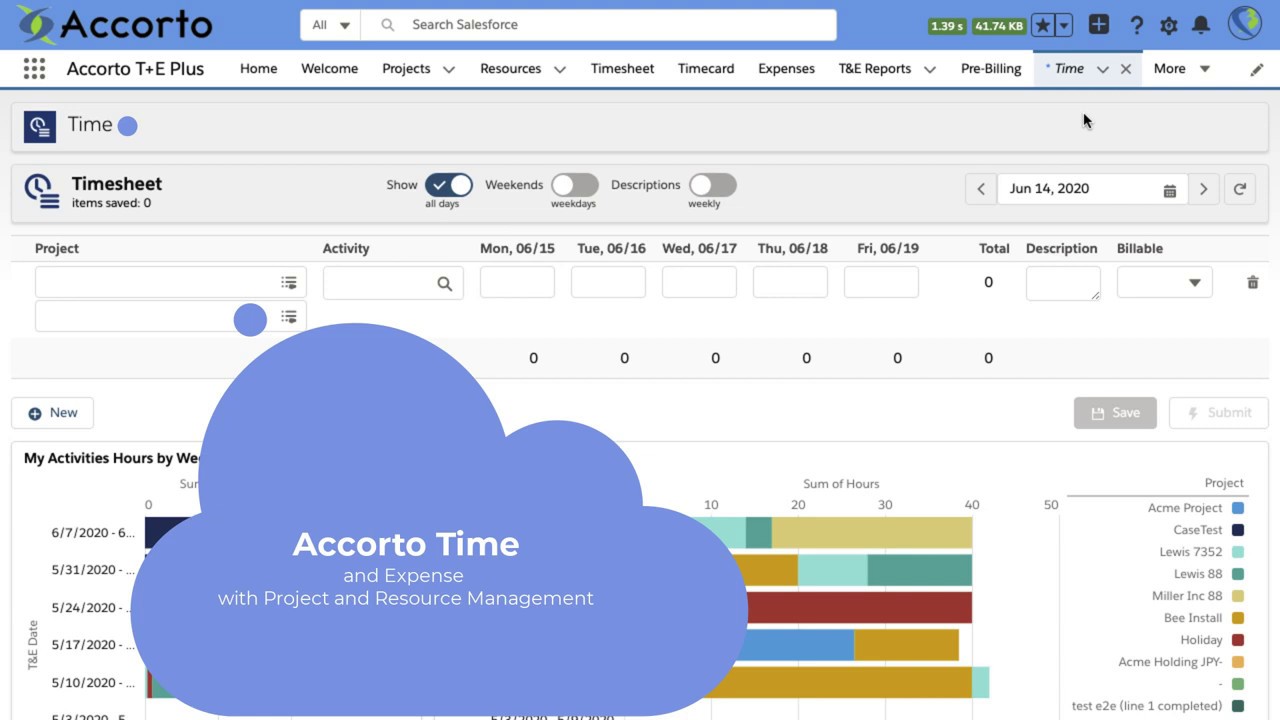1280x720 pixels.
Task: Click the CaseTest legend swatch
Action: coord(1238,530)
